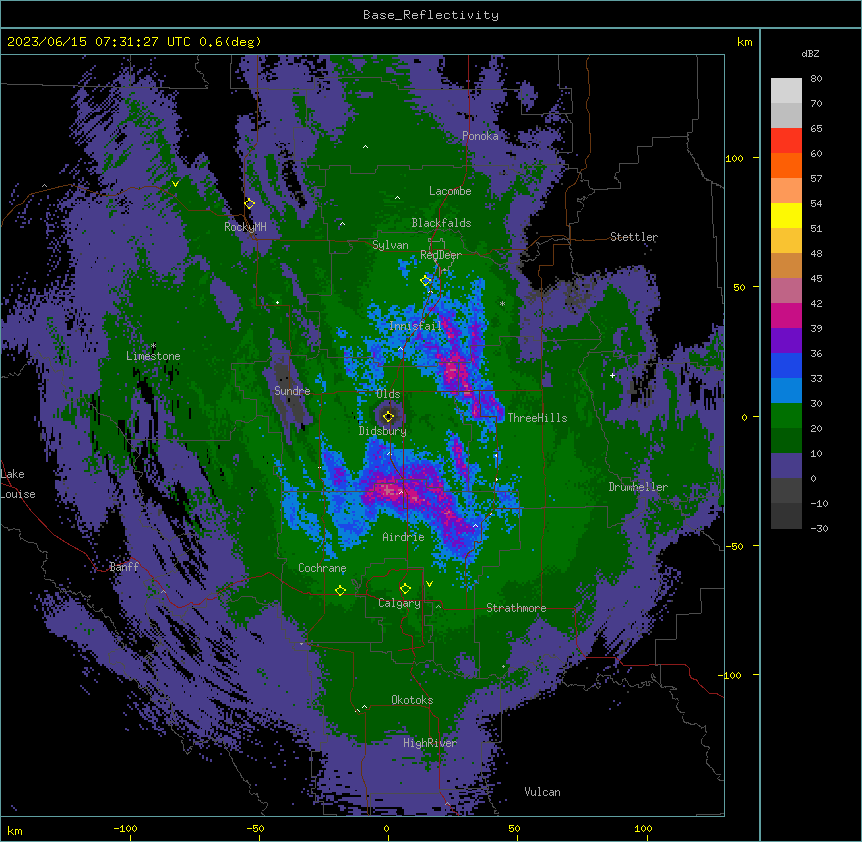This screenshot has width=862, height=842.
Task: Click the RedDeer city label
Action: pos(441,255)
